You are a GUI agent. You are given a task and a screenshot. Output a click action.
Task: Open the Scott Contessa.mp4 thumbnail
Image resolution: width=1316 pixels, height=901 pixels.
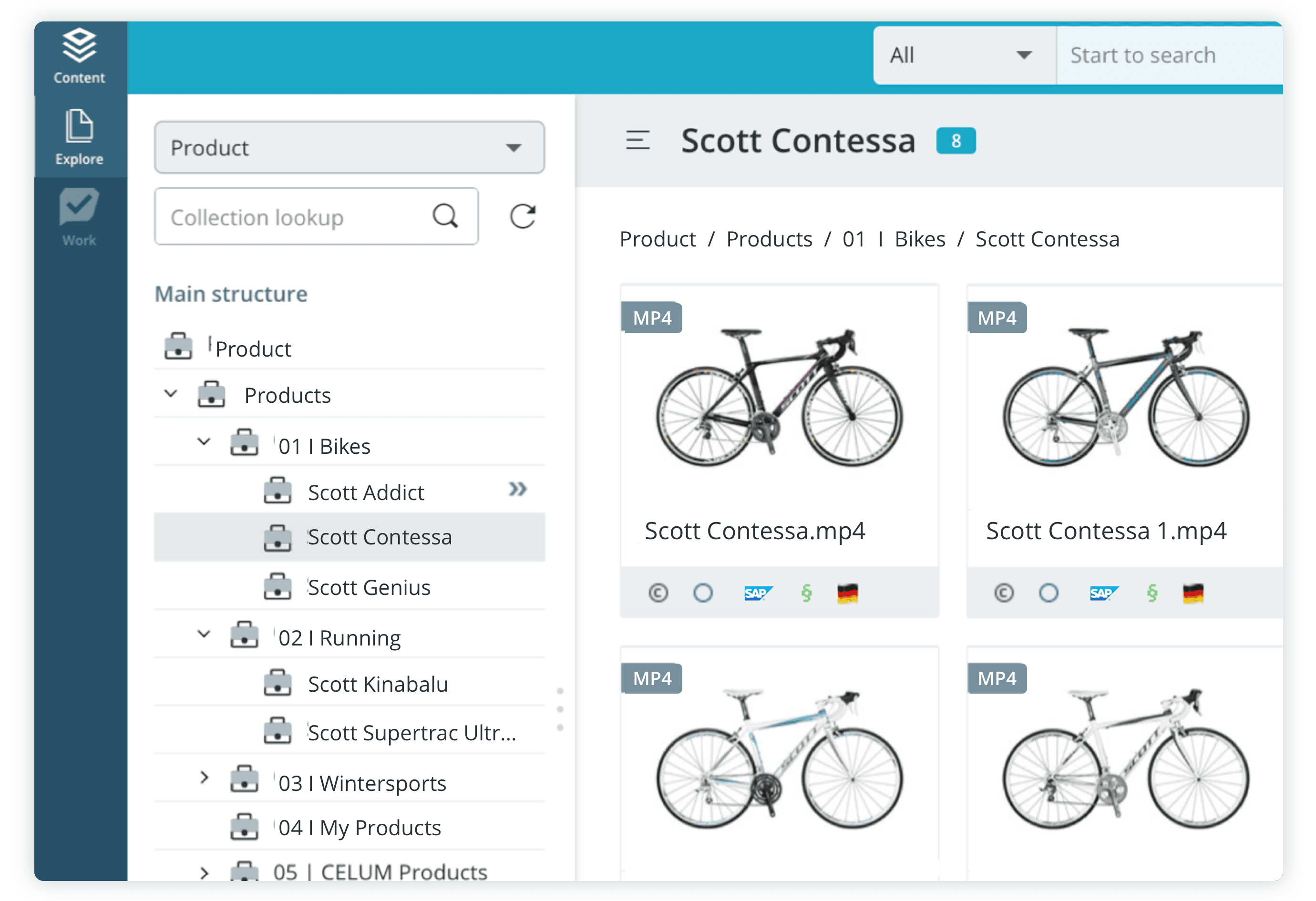click(779, 398)
